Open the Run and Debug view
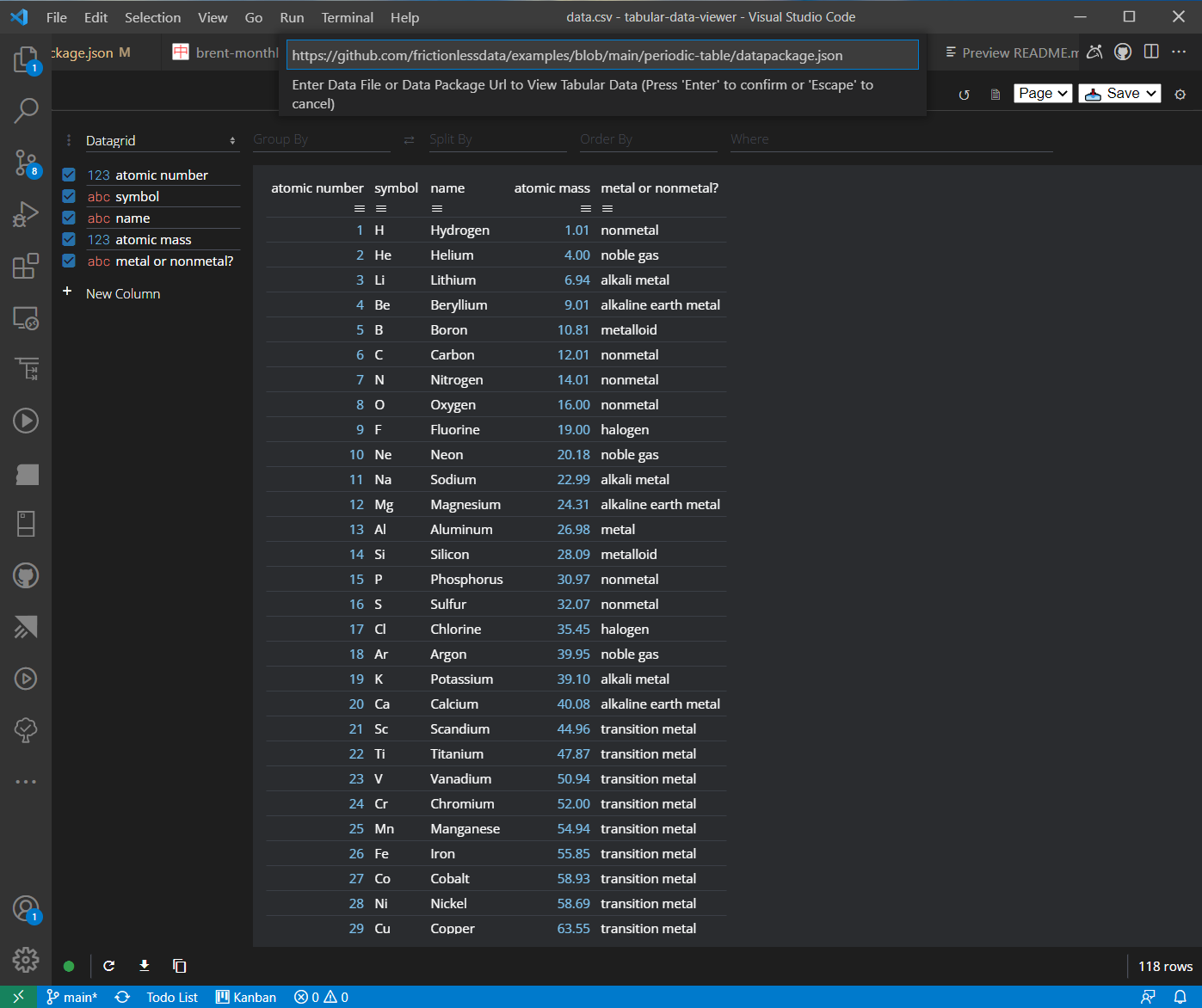Image resolution: width=1202 pixels, height=1008 pixels. pos(26,213)
